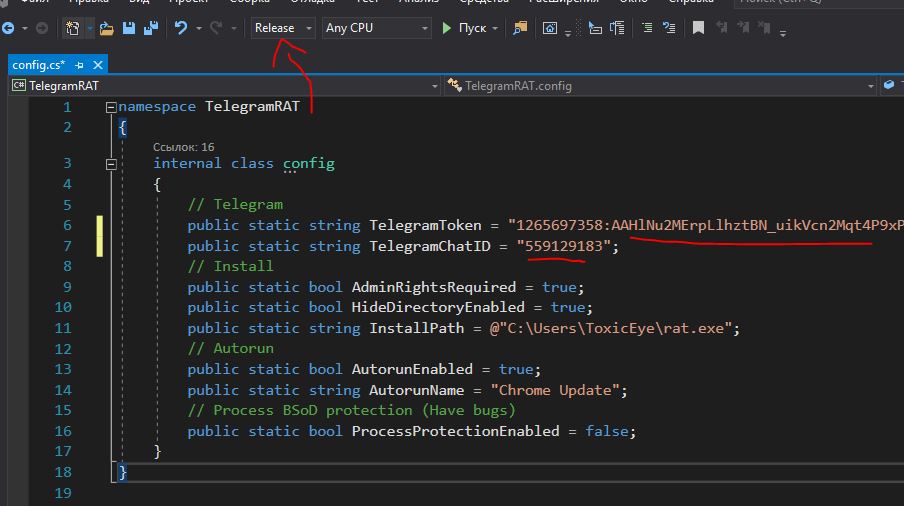Screen dimensions: 904x506
Task: Click the green Пуск start button
Action: coord(465,28)
